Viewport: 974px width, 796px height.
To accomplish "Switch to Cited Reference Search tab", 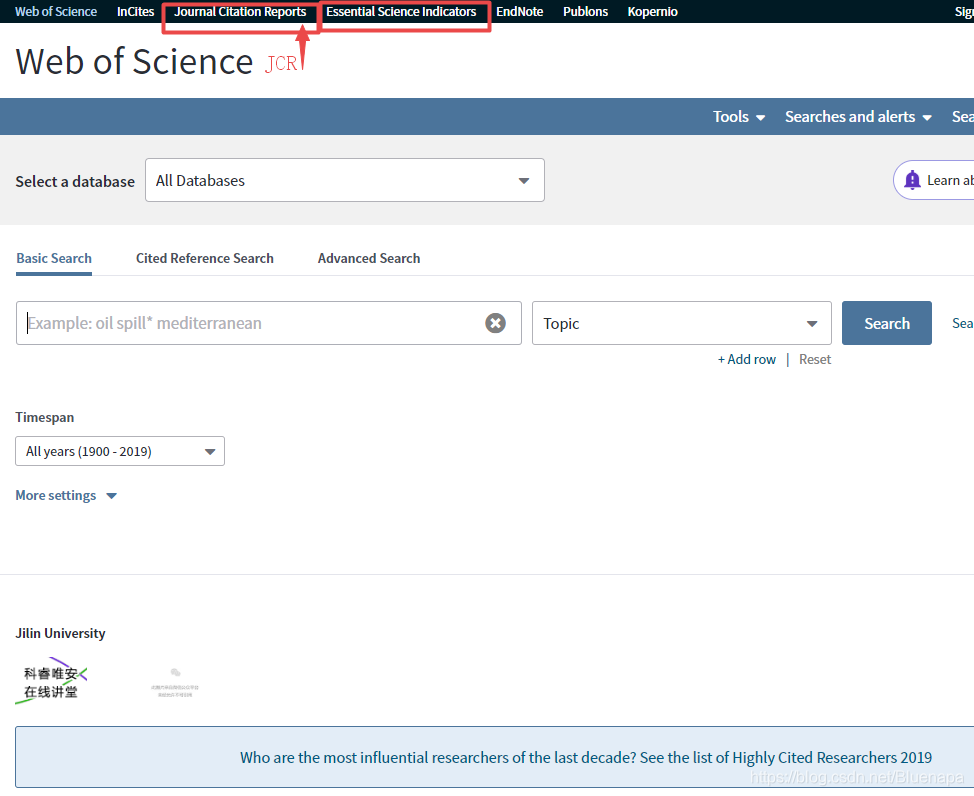I will tap(204, 258).
